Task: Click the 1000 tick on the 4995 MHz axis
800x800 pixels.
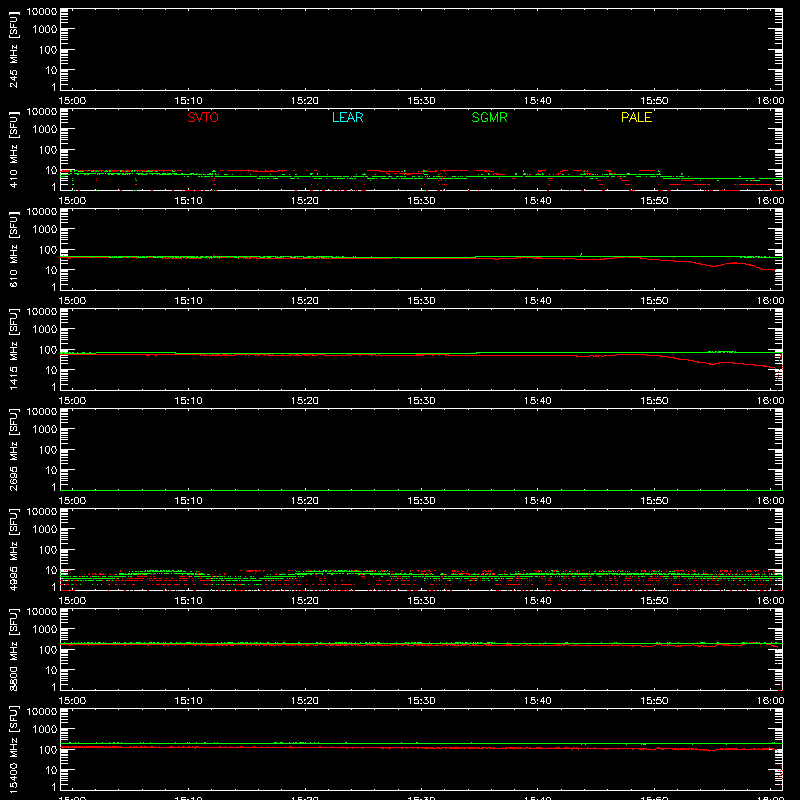Action: click(45, 530)
